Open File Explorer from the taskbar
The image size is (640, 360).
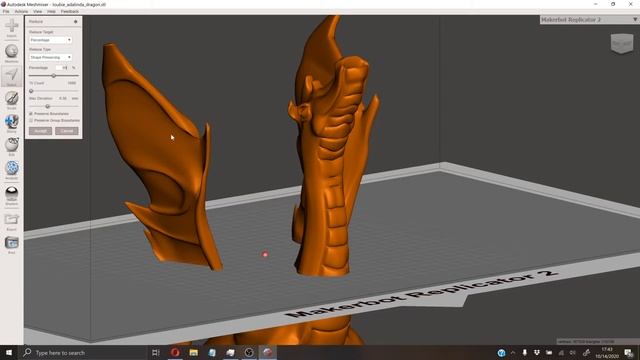point(193,352)
